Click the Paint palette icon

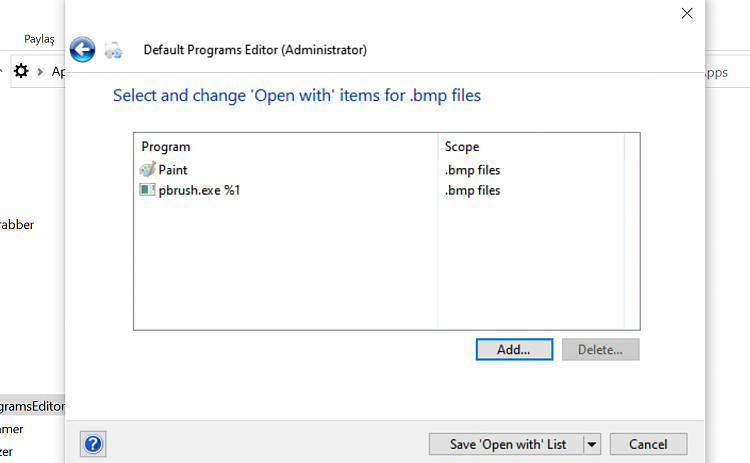(147, 169)
